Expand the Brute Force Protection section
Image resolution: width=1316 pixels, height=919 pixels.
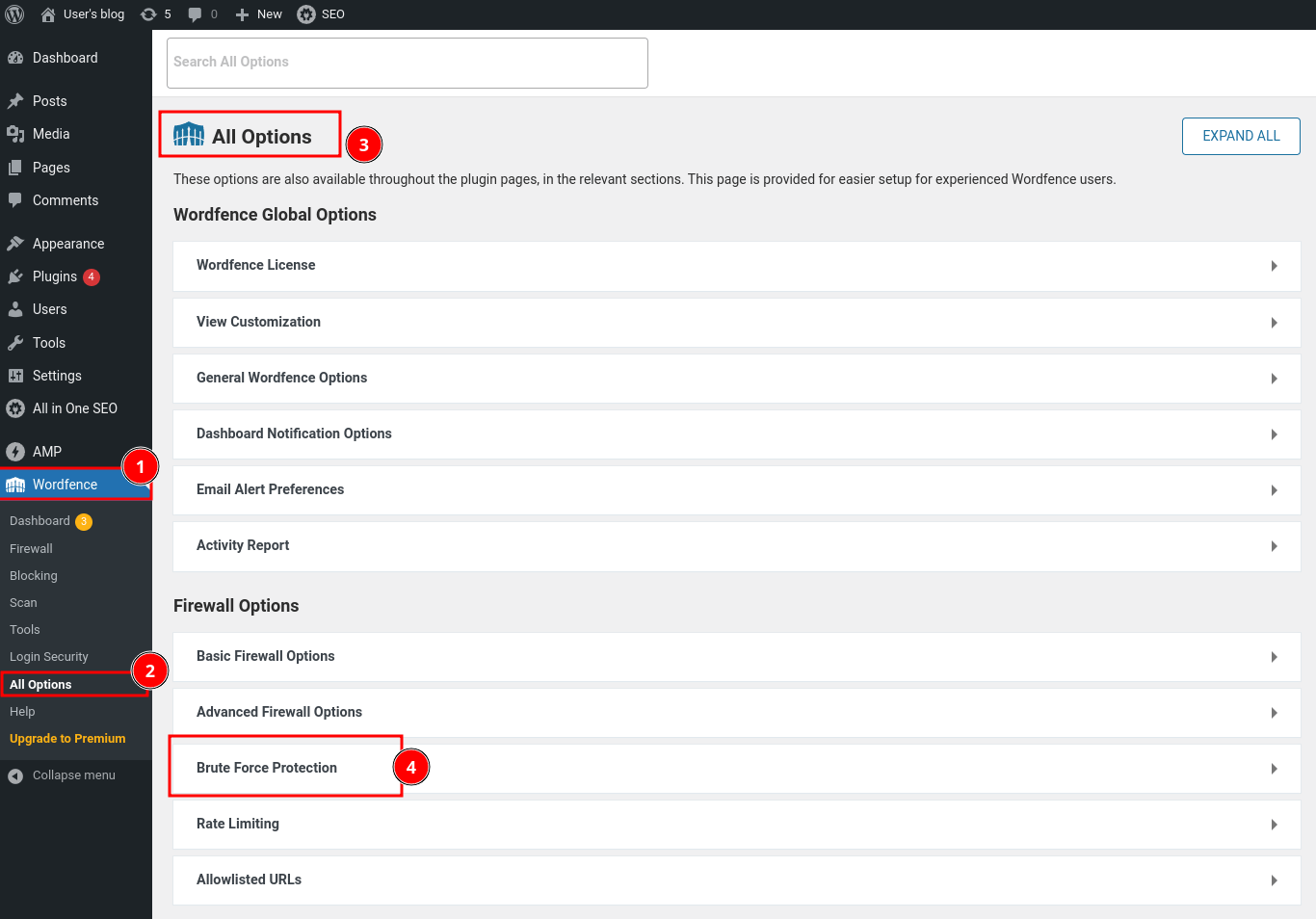click(1274, 769)
